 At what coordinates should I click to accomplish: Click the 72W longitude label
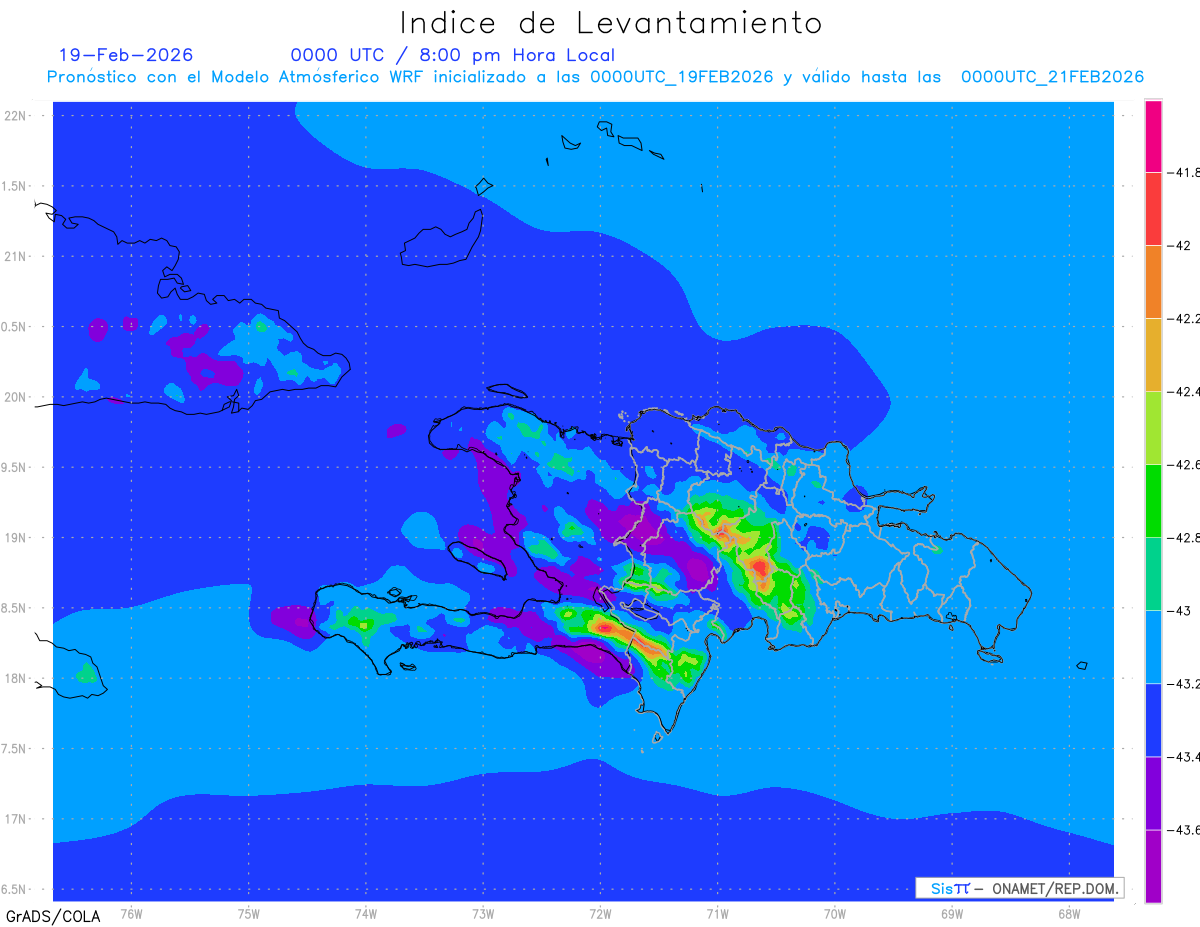(600, 914)
